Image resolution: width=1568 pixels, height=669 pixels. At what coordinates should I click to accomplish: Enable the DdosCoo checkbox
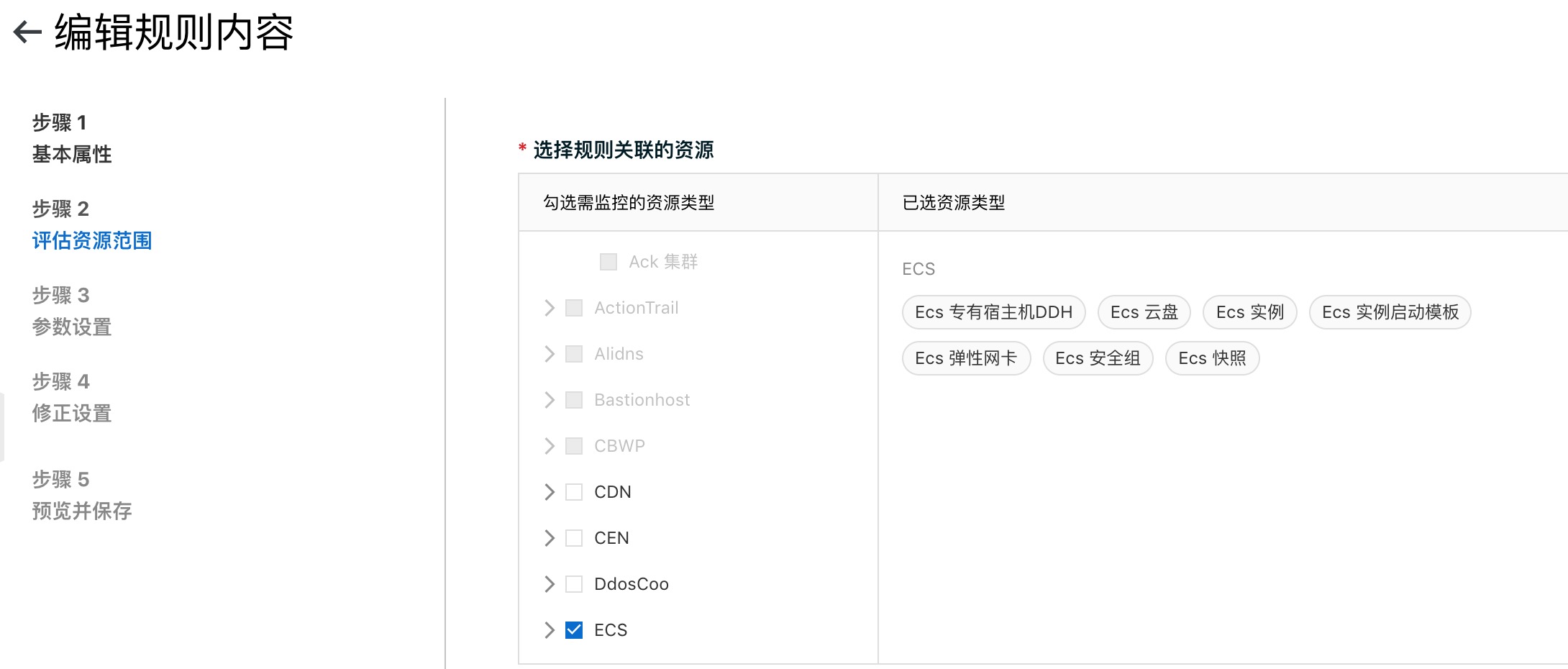pos(574,584)
